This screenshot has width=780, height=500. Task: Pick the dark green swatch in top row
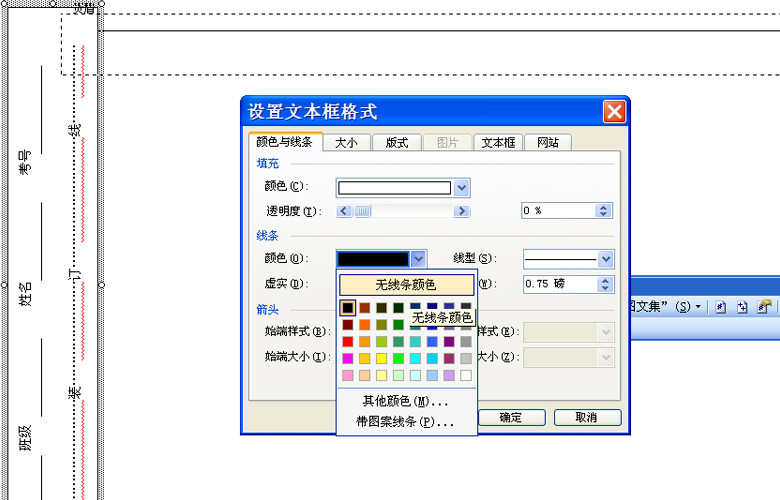pyautogui.click(x=398, y=308)
